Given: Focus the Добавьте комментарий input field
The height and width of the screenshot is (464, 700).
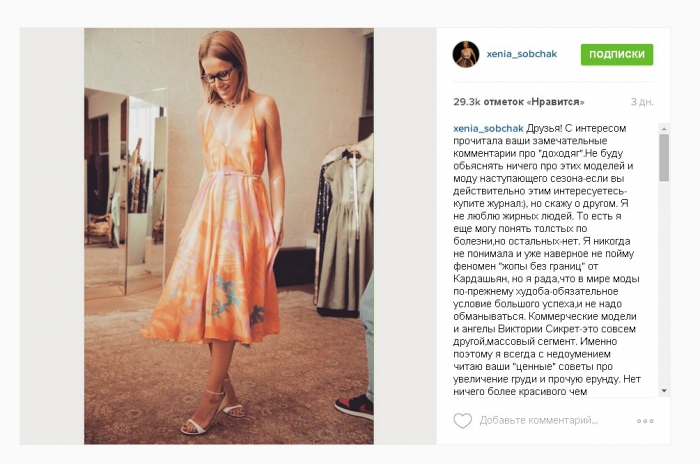Looking at the screenshot, I should [x=538, y=421].
